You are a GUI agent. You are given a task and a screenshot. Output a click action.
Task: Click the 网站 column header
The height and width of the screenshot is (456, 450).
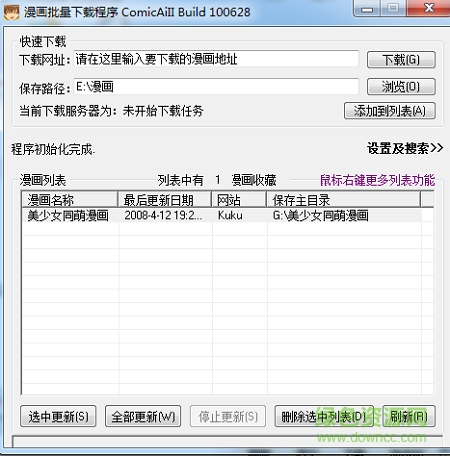point(239,200)
